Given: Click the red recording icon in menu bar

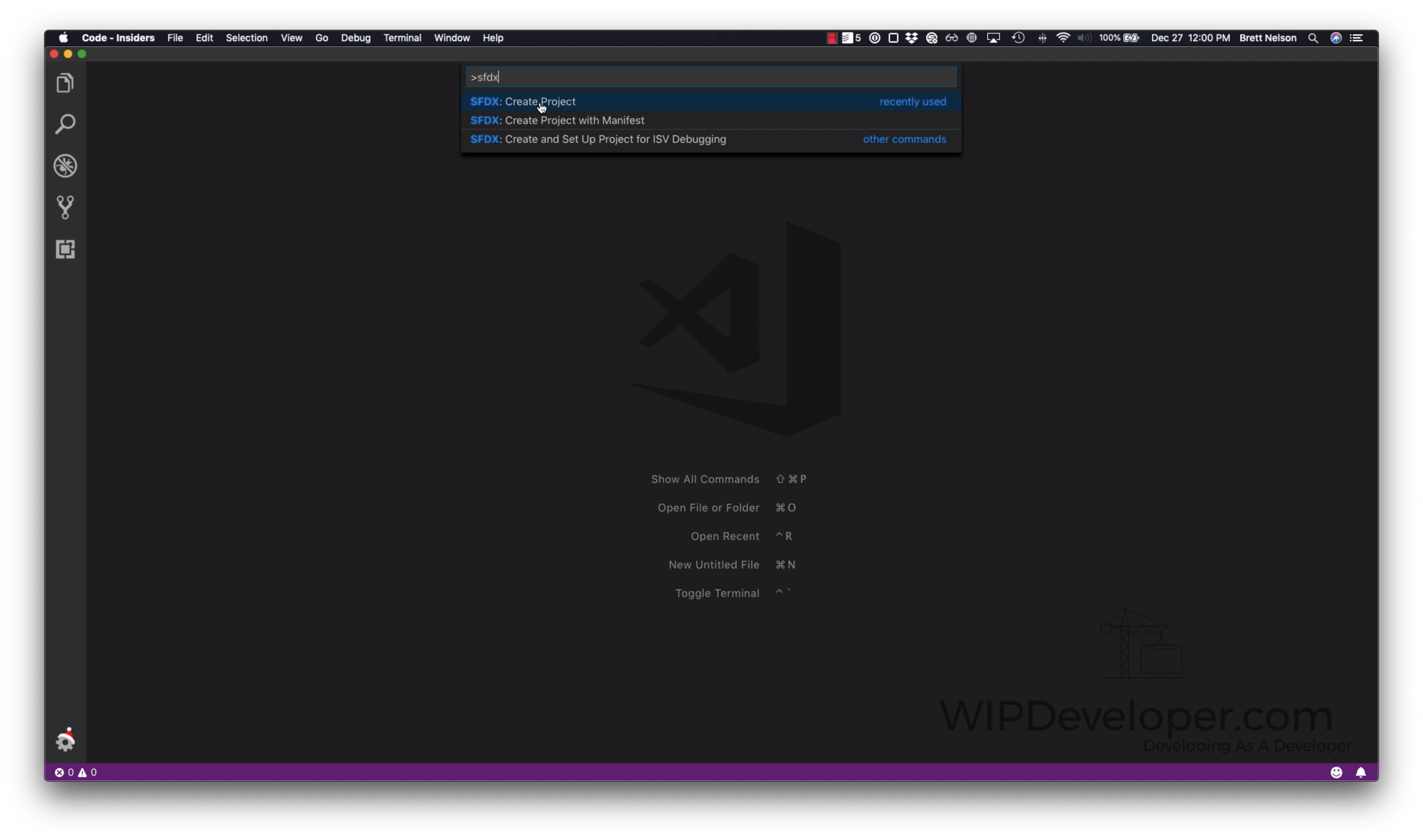Looking at the screenshot, I should 831,38.
